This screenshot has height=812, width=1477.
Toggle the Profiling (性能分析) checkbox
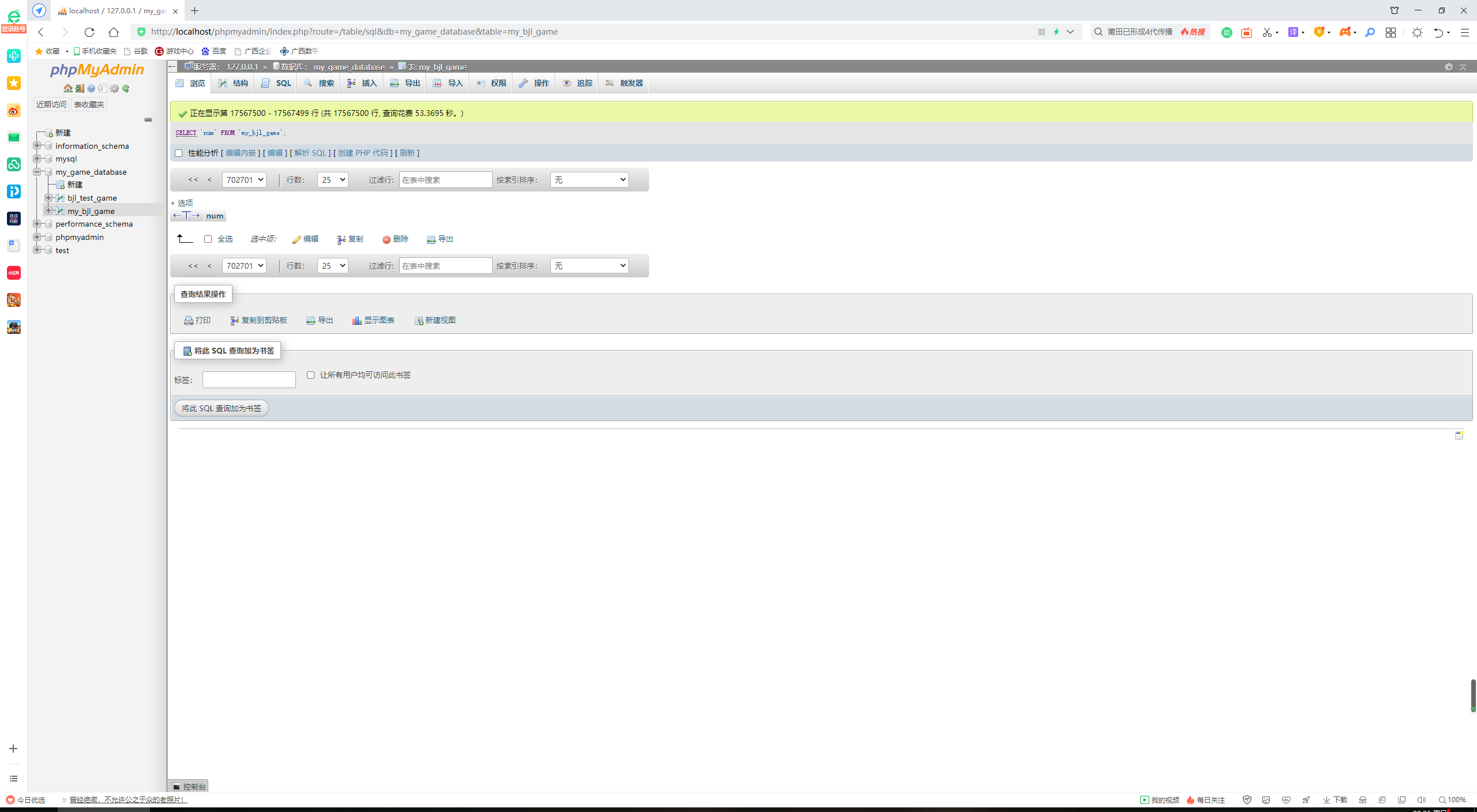(179, 153)
